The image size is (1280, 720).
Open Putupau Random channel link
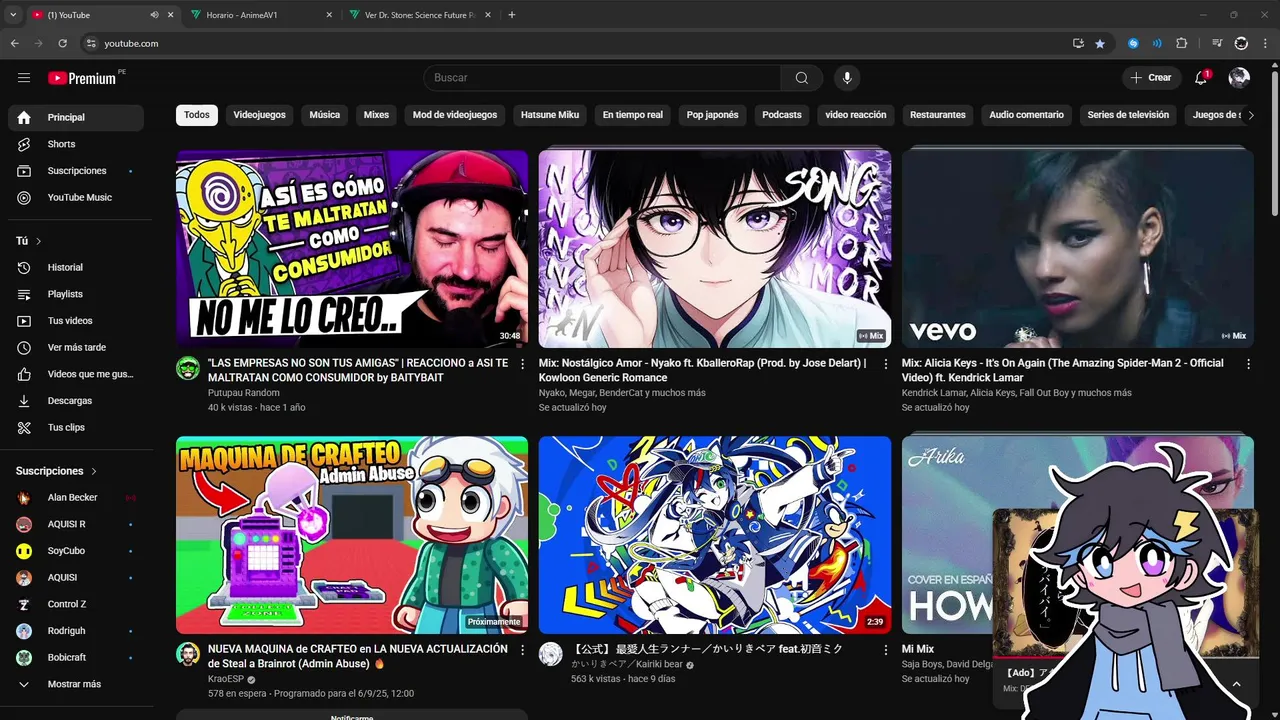pos(244,393)
